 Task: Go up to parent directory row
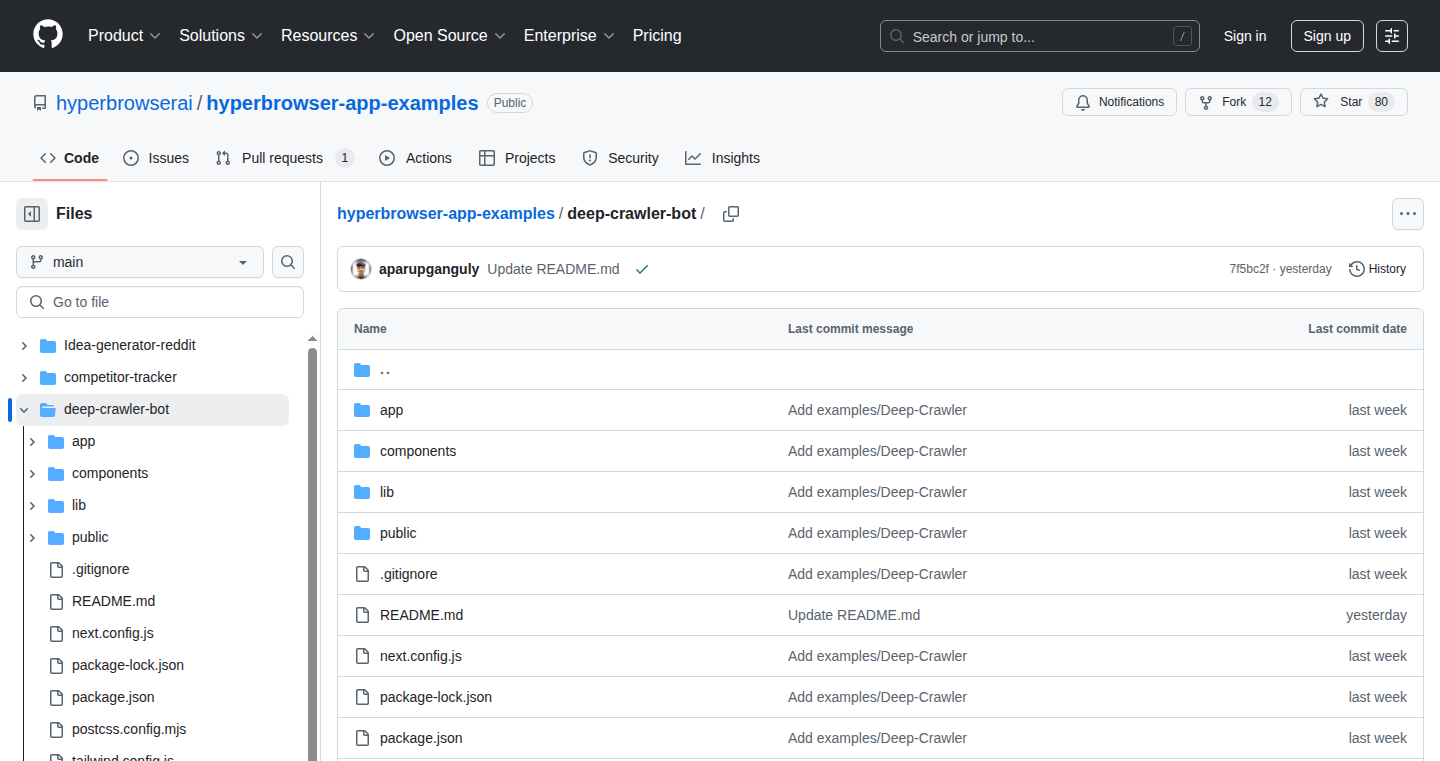coord(880,370)
